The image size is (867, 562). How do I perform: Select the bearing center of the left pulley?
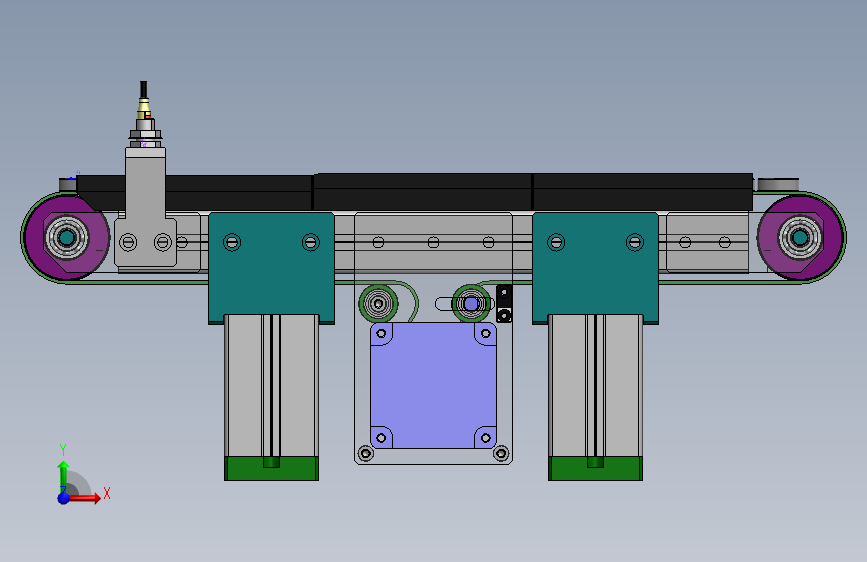66,238
